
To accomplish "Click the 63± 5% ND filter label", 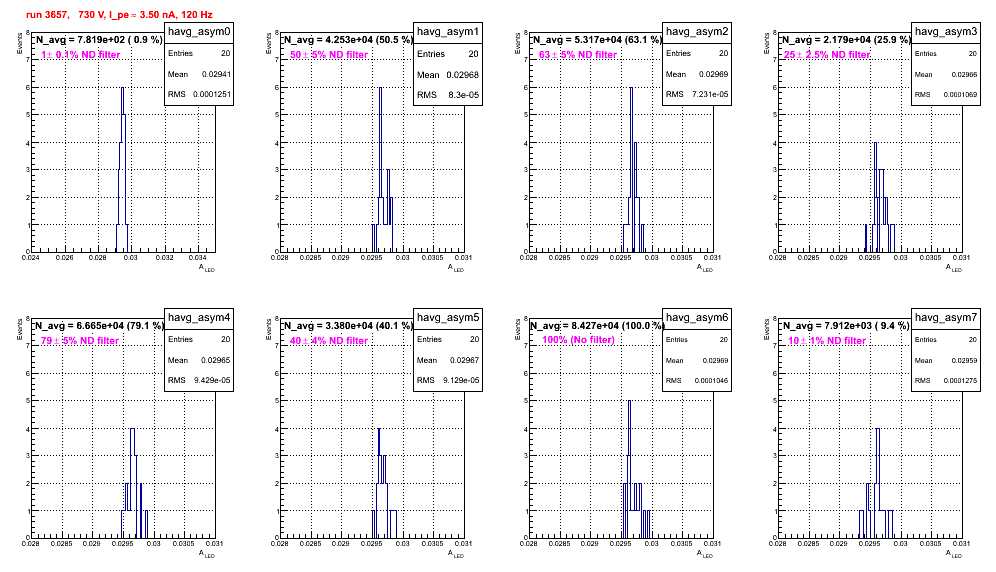I will pyautogui.click(x=578, y=55).
